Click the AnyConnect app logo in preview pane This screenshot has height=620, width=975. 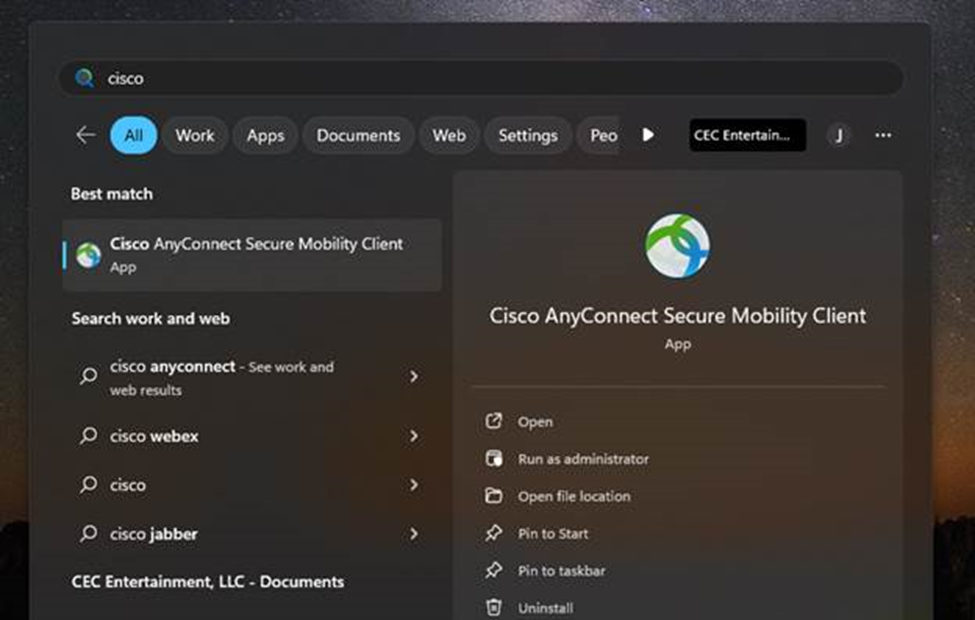[x=678, y=243]
